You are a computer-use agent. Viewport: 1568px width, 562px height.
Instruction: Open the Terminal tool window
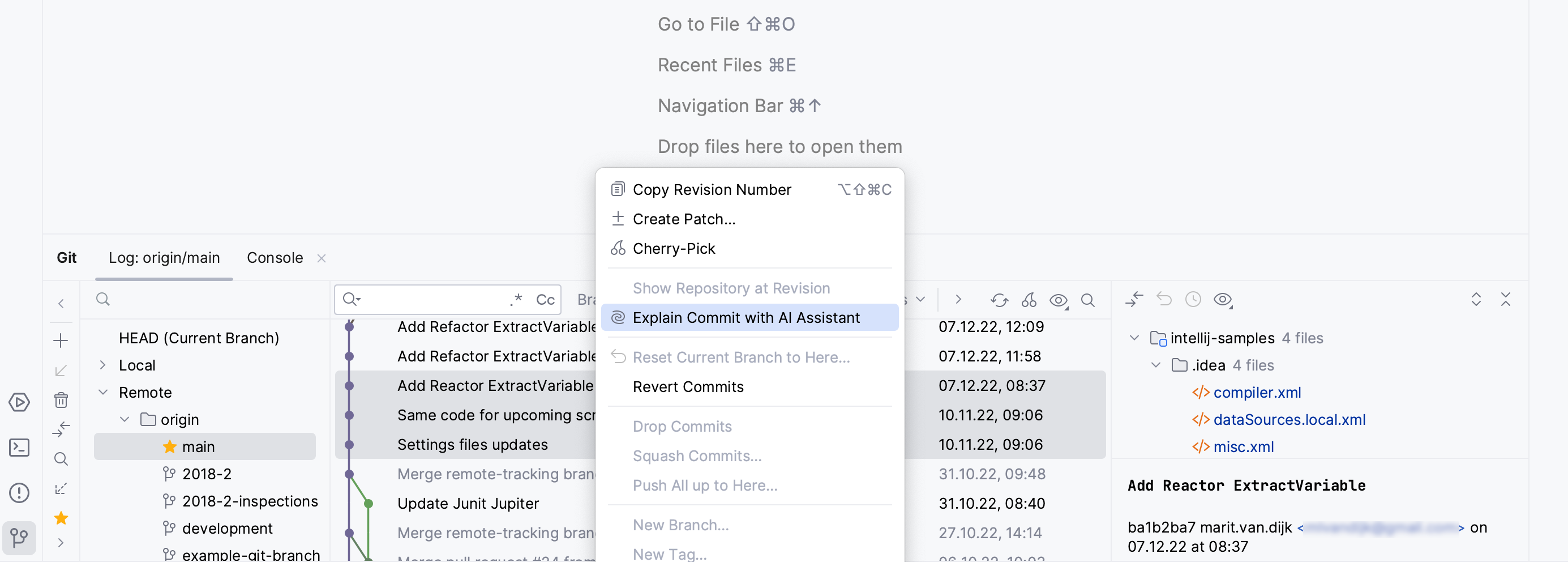pos(19,448)
